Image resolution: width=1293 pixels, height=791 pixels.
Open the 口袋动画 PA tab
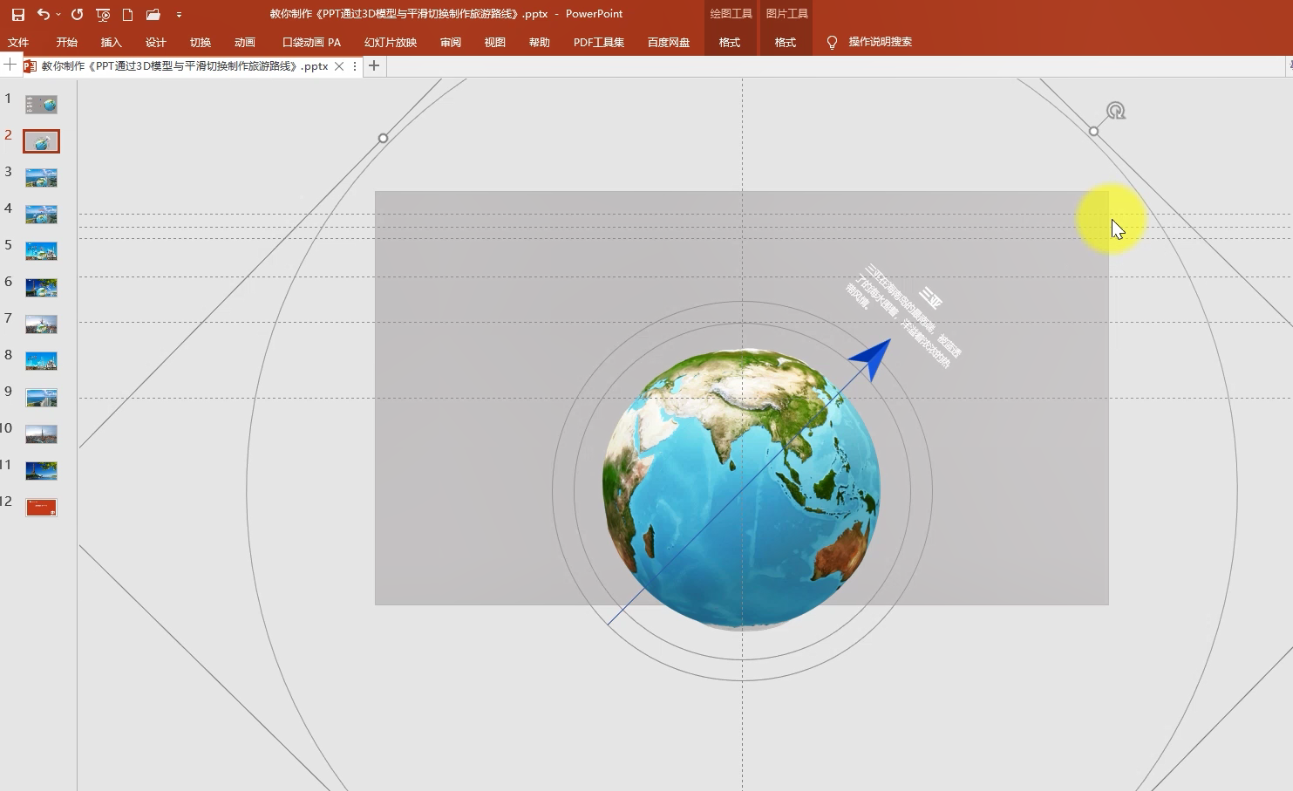coord(312,42)
